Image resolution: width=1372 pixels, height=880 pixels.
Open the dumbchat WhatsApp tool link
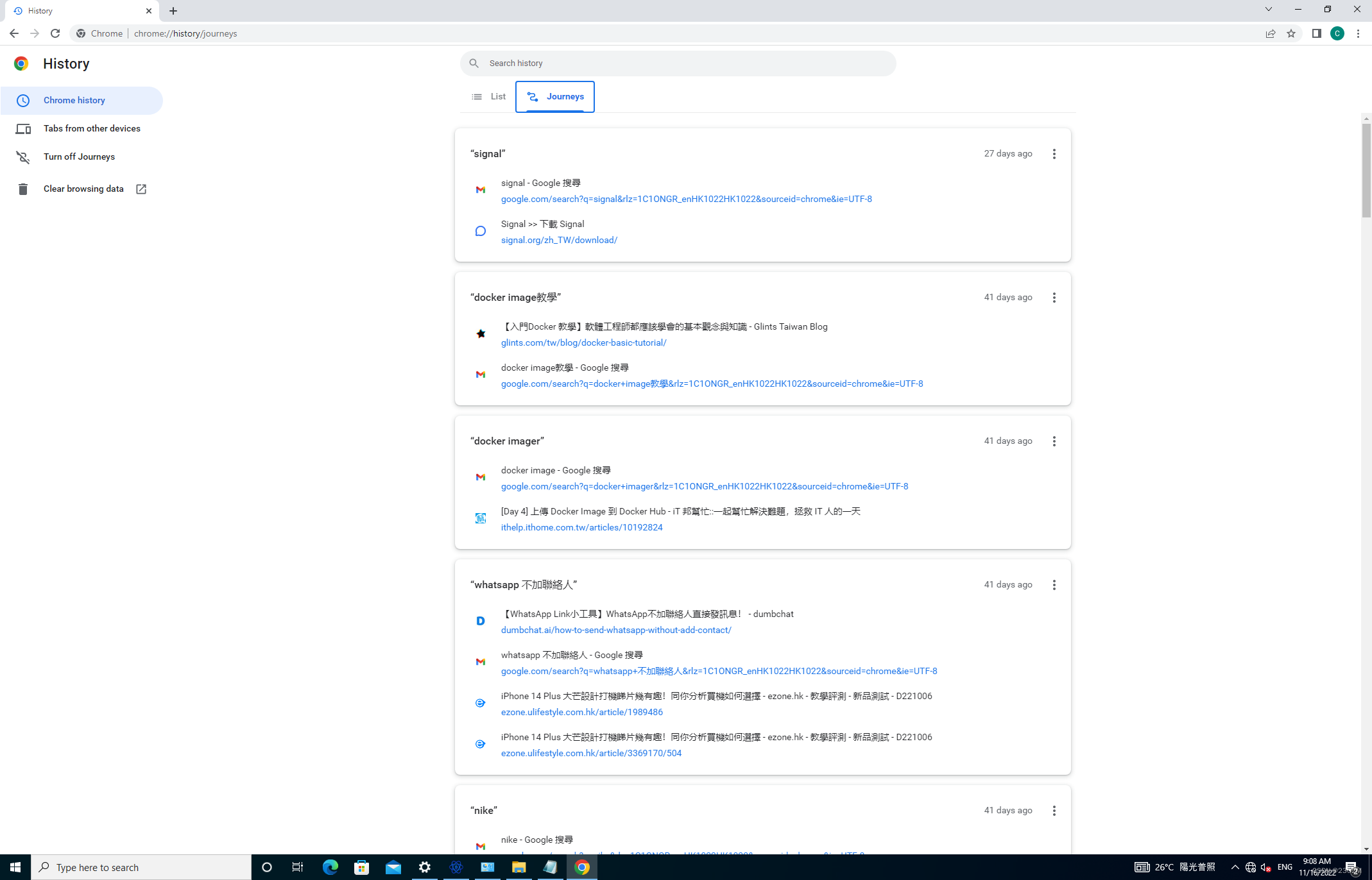pyautogui.click(x=616, y=629)
